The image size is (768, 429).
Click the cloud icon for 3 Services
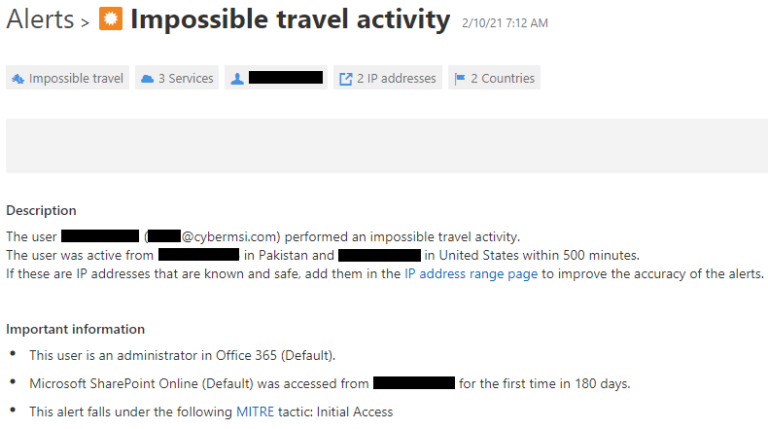tap(148, 79)
